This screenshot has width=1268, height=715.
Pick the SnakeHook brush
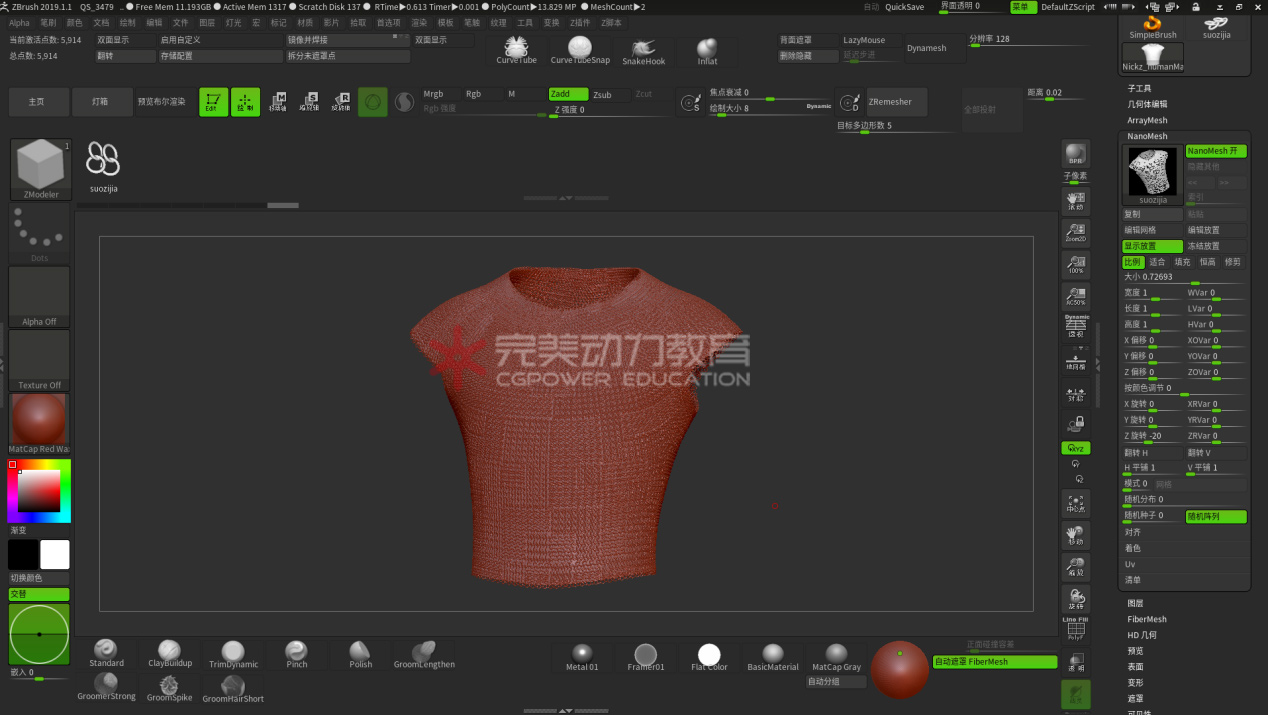click(643, 50)
